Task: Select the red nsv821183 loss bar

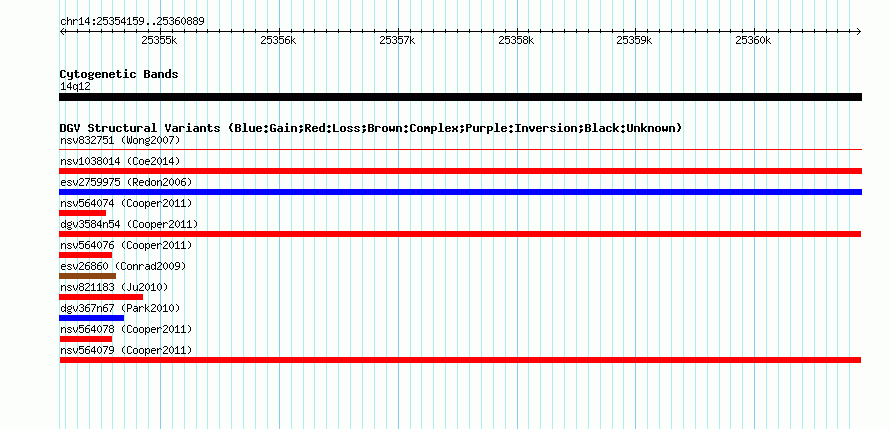Action: tap(101, 297)
